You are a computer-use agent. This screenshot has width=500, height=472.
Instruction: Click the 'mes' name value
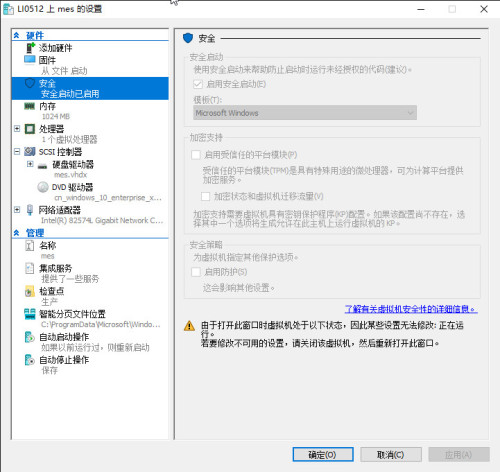(47, 256)
